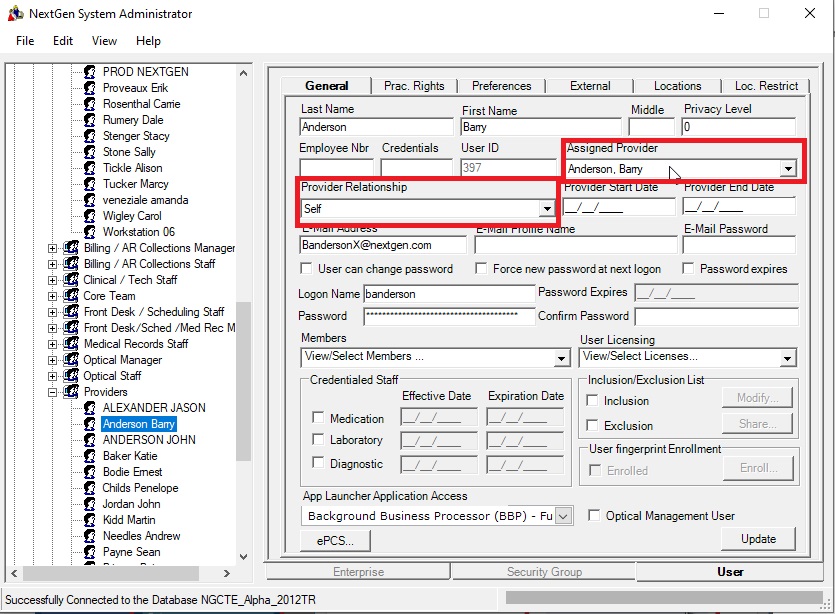Click the user icon beside Tucker Marcy
Screen dimensions: 835x614
(x=90, y=184)
